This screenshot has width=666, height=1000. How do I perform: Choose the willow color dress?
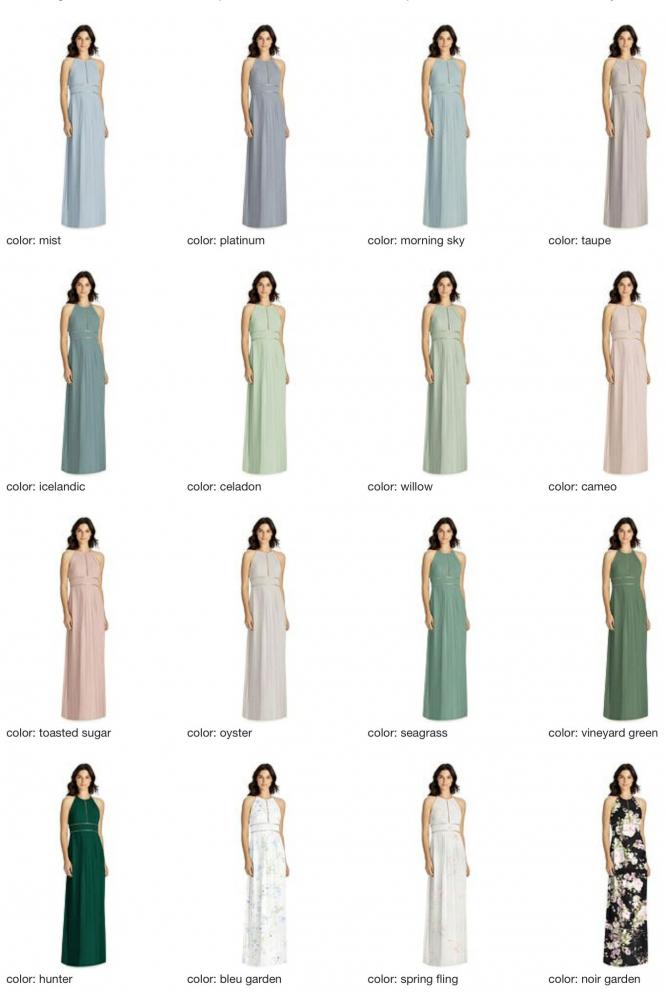445,373
